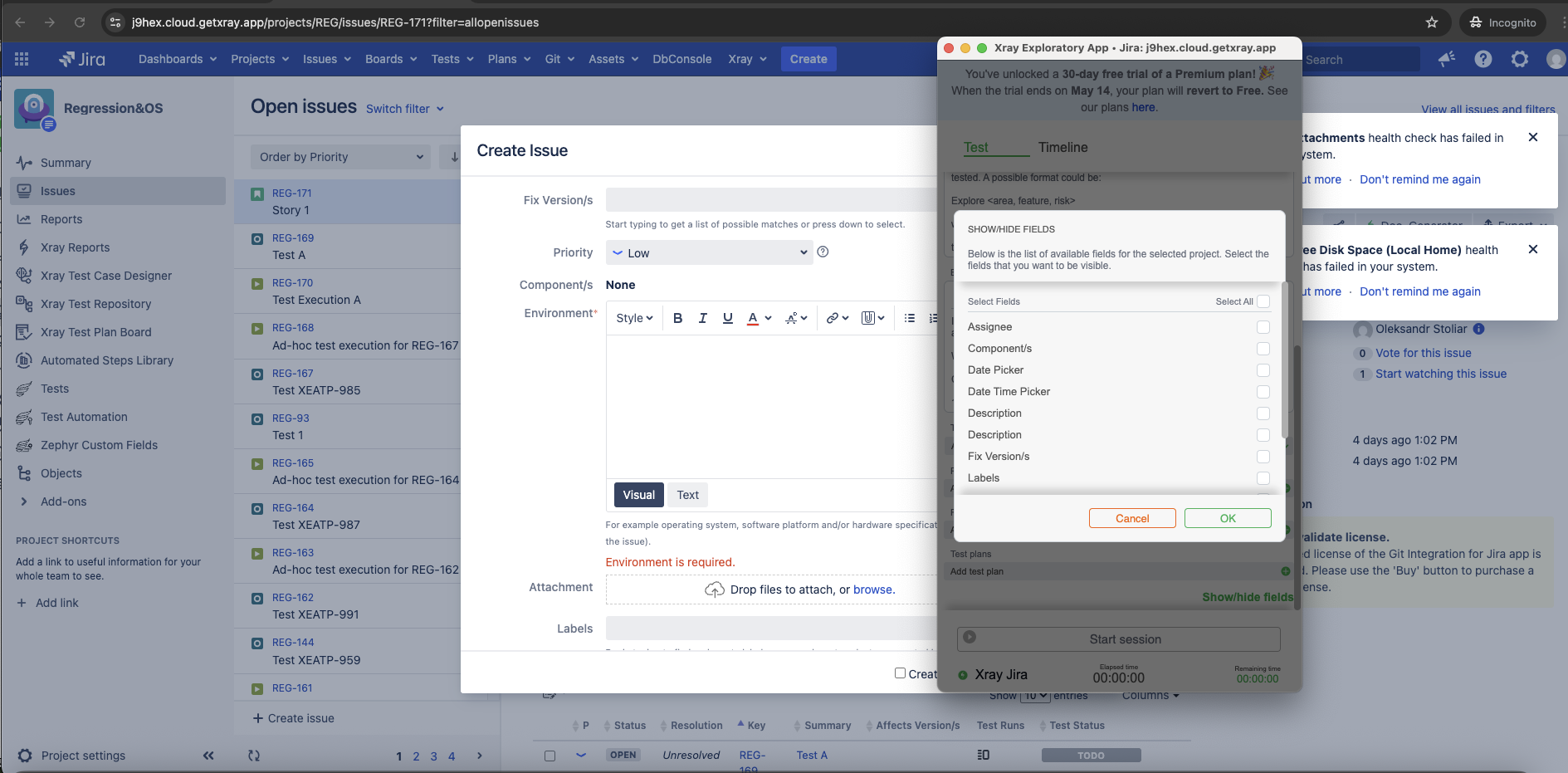Tick the Create another checkbox
Image resolution: width=1568 pixels, height=773 pixels.
click(x=900, y=673)
